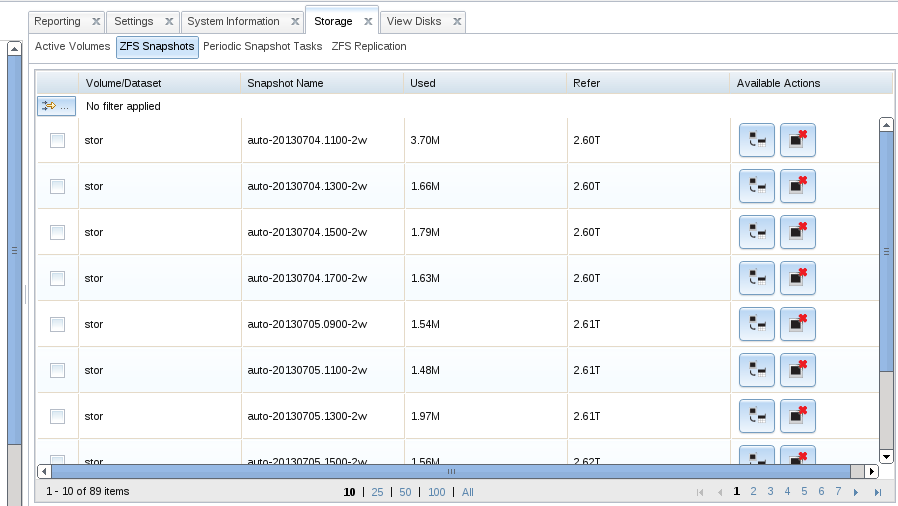This screenshot has width=898, height=506.
Task: Check the box for auto-20130704.1100-2w
Action: 57,141
